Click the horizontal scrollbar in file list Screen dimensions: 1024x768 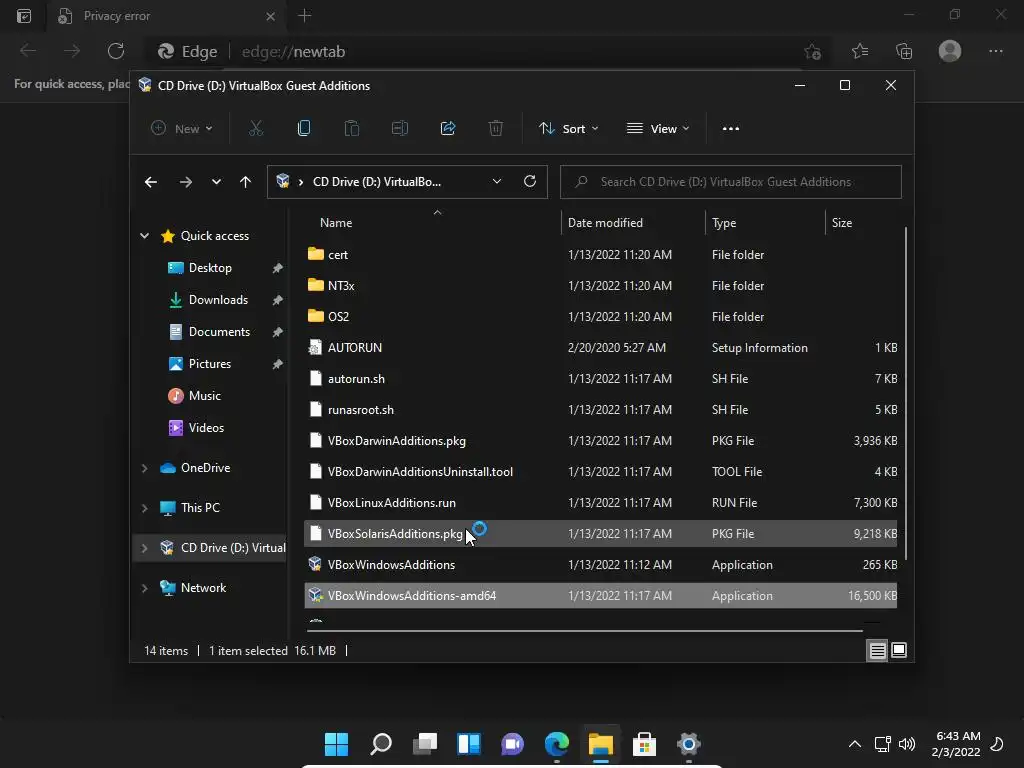pos(584,631)
